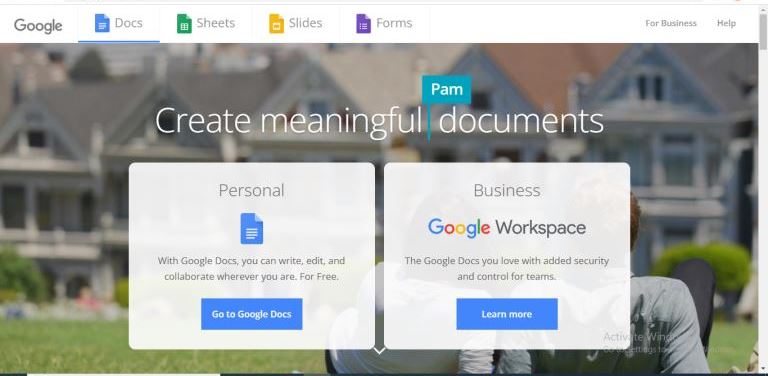This screenshot has height=376, width=768.
Task: Select the Slides tab label
Action: point(306,23)
